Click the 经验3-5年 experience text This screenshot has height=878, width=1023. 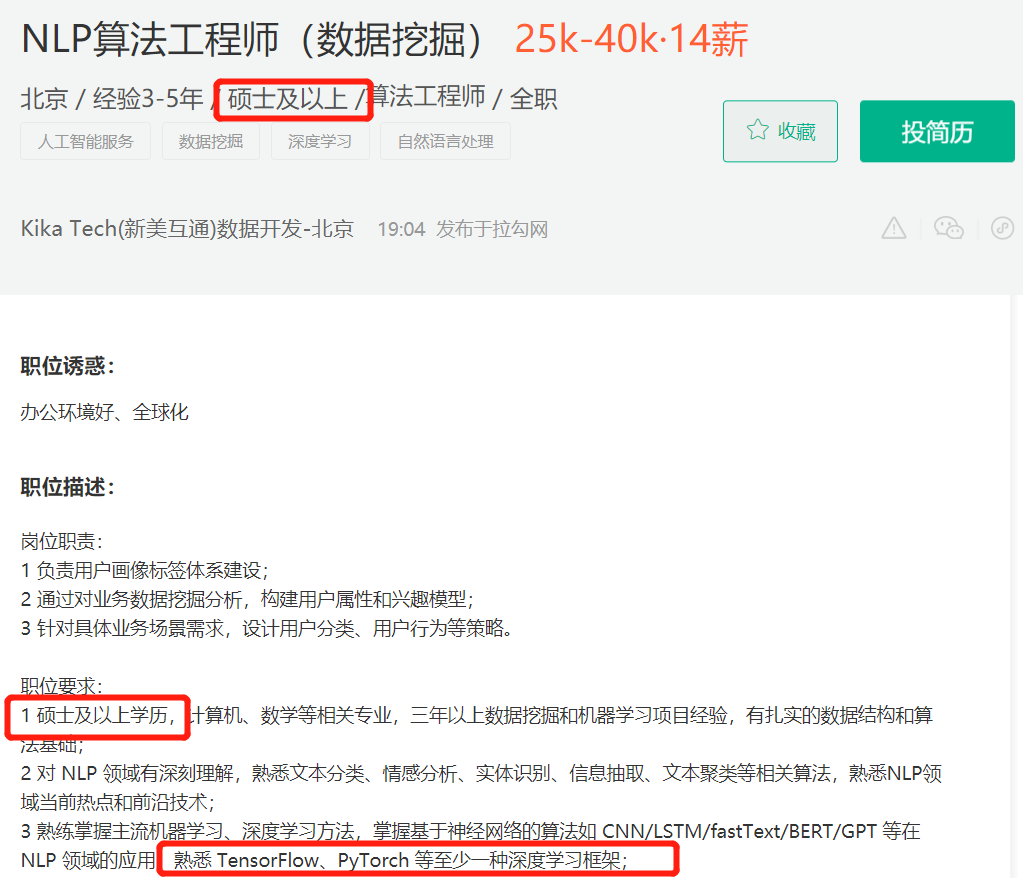(148, 99)
